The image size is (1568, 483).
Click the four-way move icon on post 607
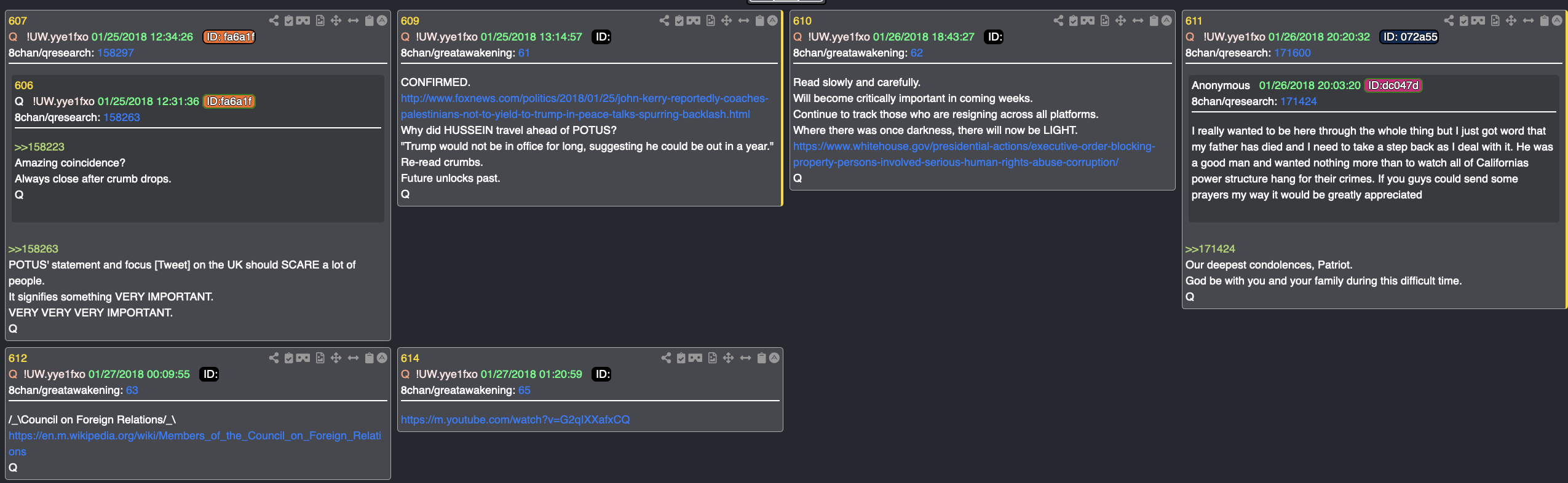(x=336, y=20)
